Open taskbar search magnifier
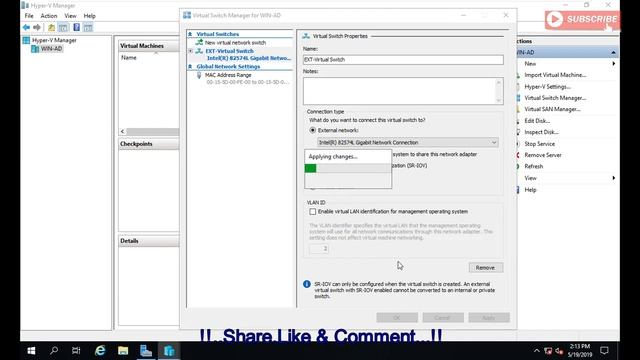The width and height of the screenshot is (640, 360). (x=53, y=351)
